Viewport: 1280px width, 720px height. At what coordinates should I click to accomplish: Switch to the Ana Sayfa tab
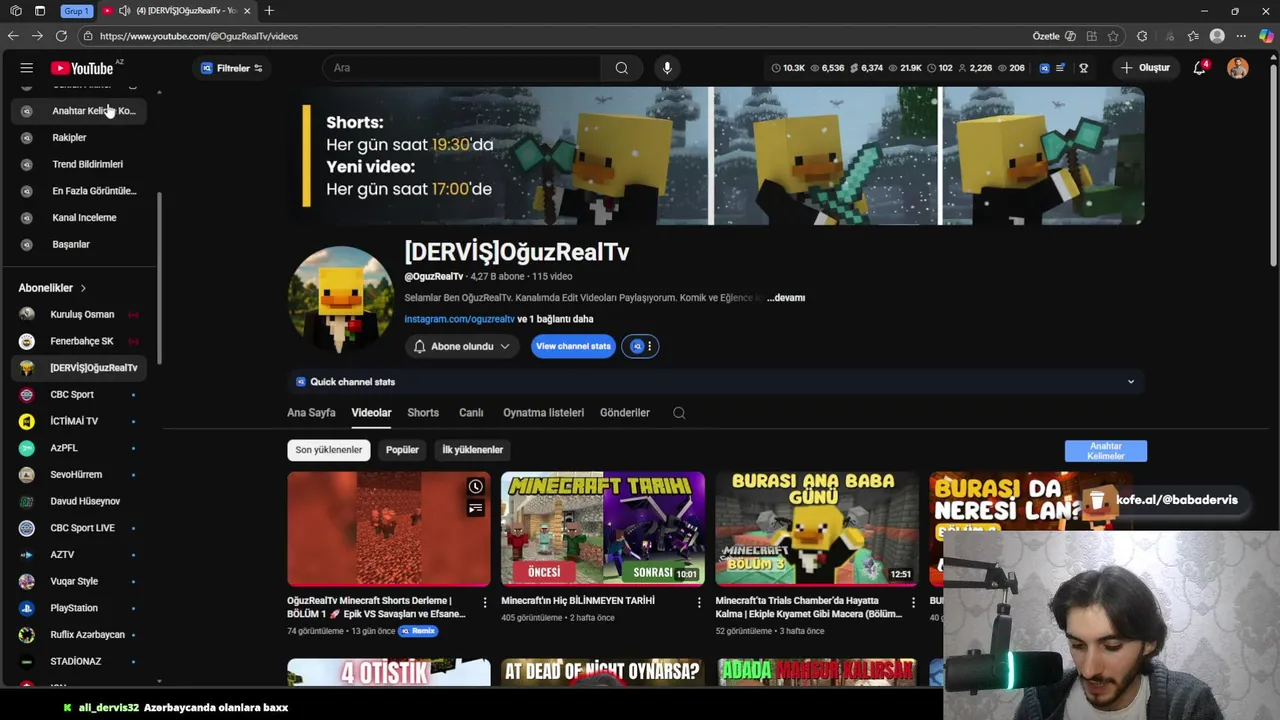[x=311, y=413]
